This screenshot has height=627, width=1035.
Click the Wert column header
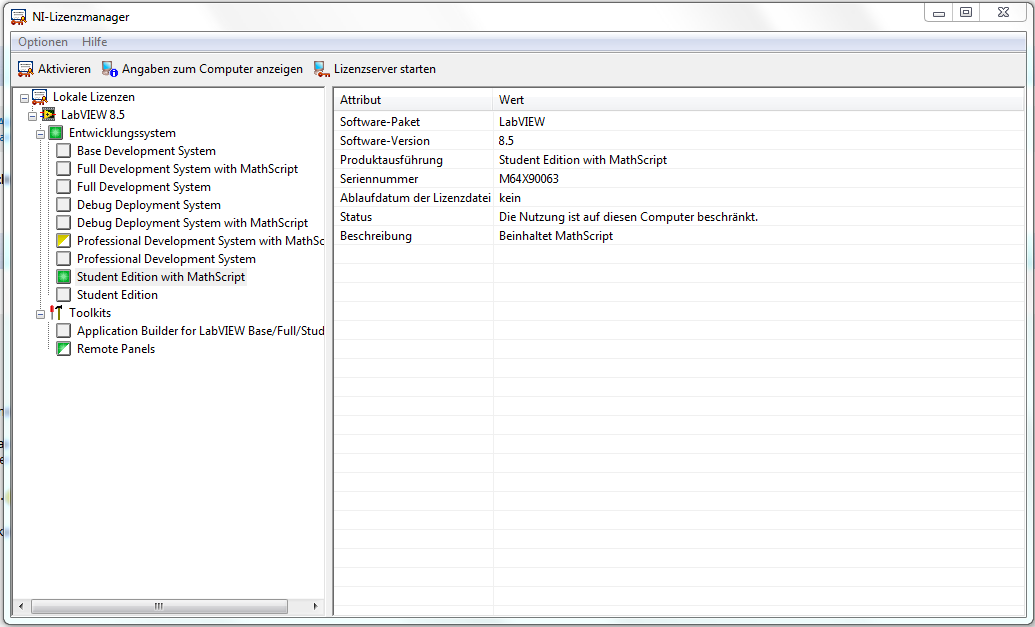tap(758, 100)
